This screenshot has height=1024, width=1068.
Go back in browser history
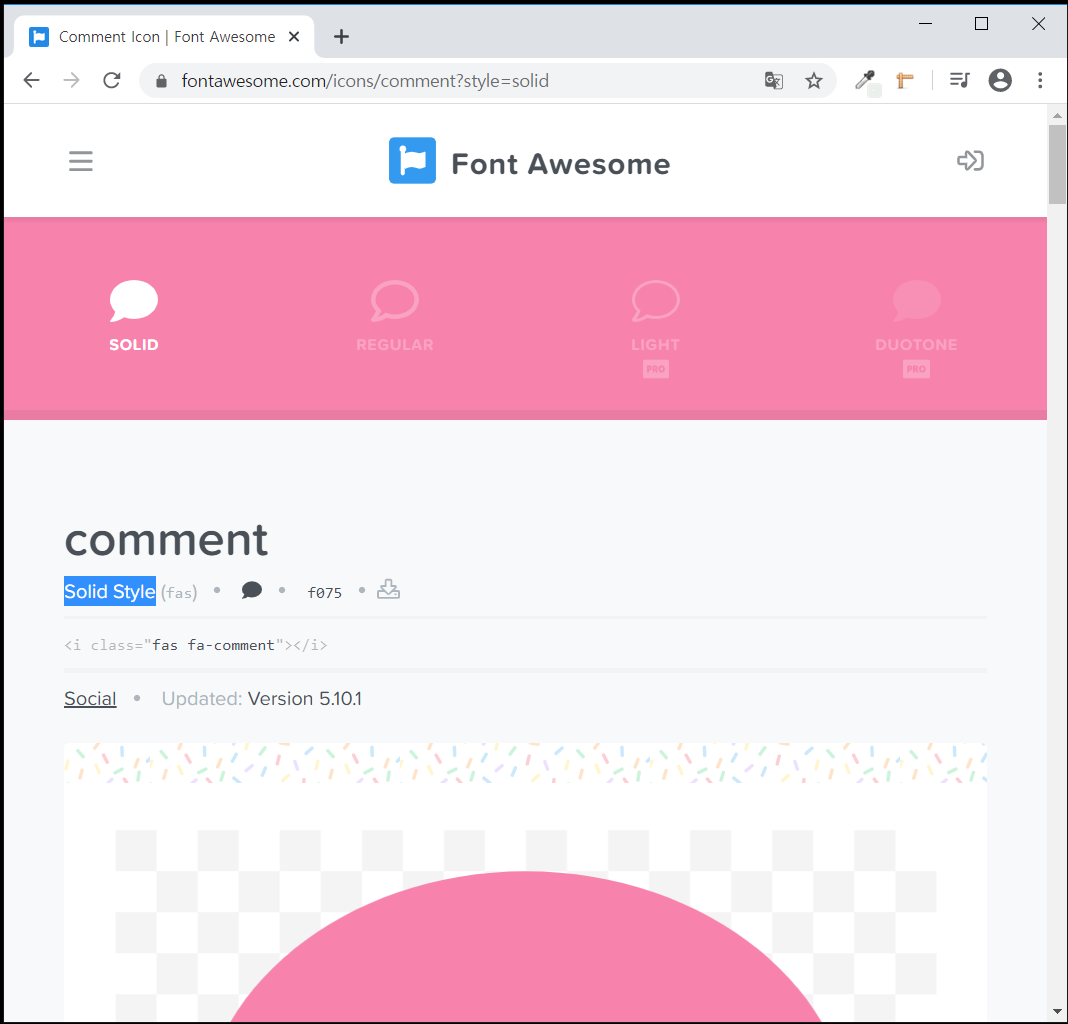[x=31, y=80]
